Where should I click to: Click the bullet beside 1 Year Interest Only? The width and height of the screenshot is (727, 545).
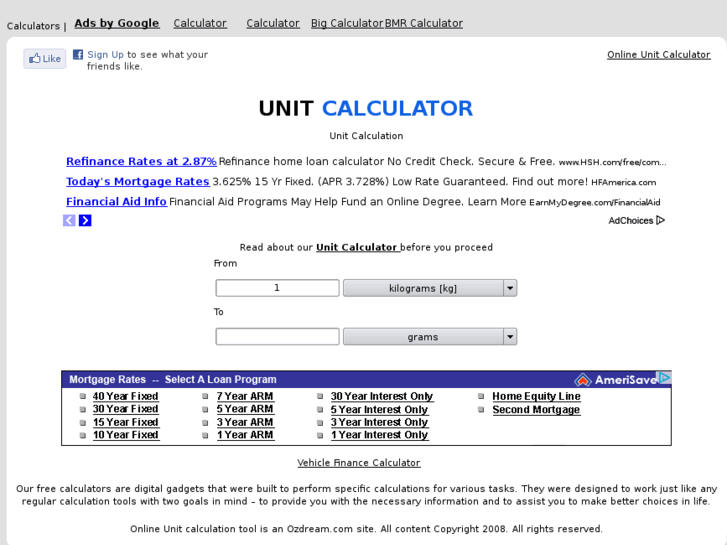(320, 435)
